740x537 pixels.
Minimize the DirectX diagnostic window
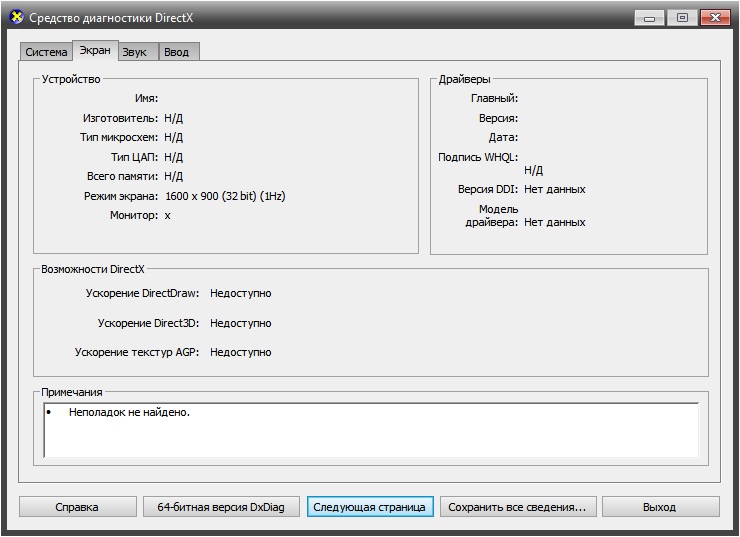click(x=650, y=18)
